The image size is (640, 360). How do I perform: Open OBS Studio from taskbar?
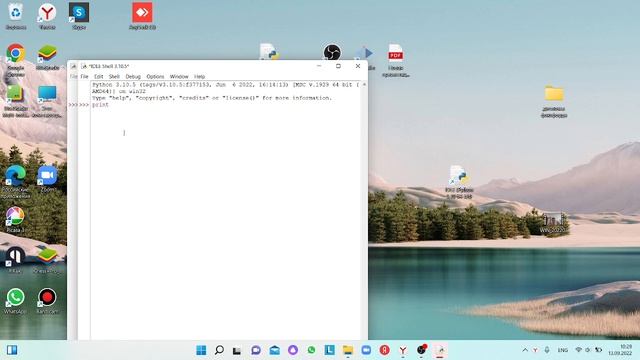click(x=422, y=350)
